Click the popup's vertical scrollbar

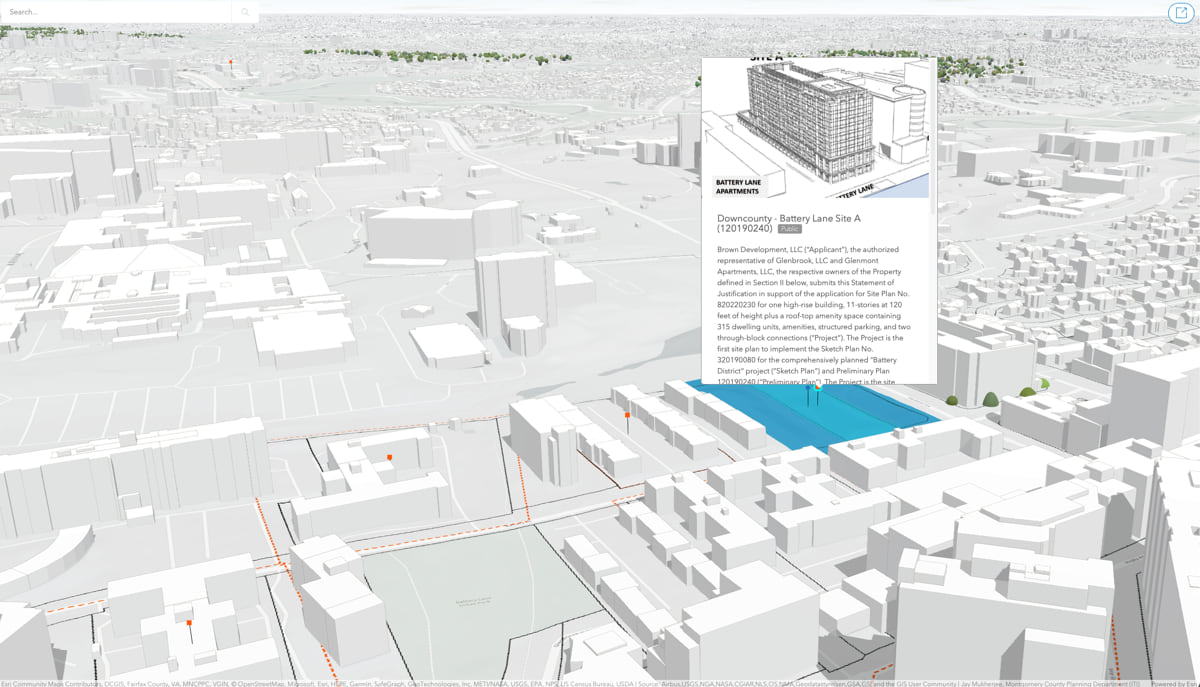[933, 136]
